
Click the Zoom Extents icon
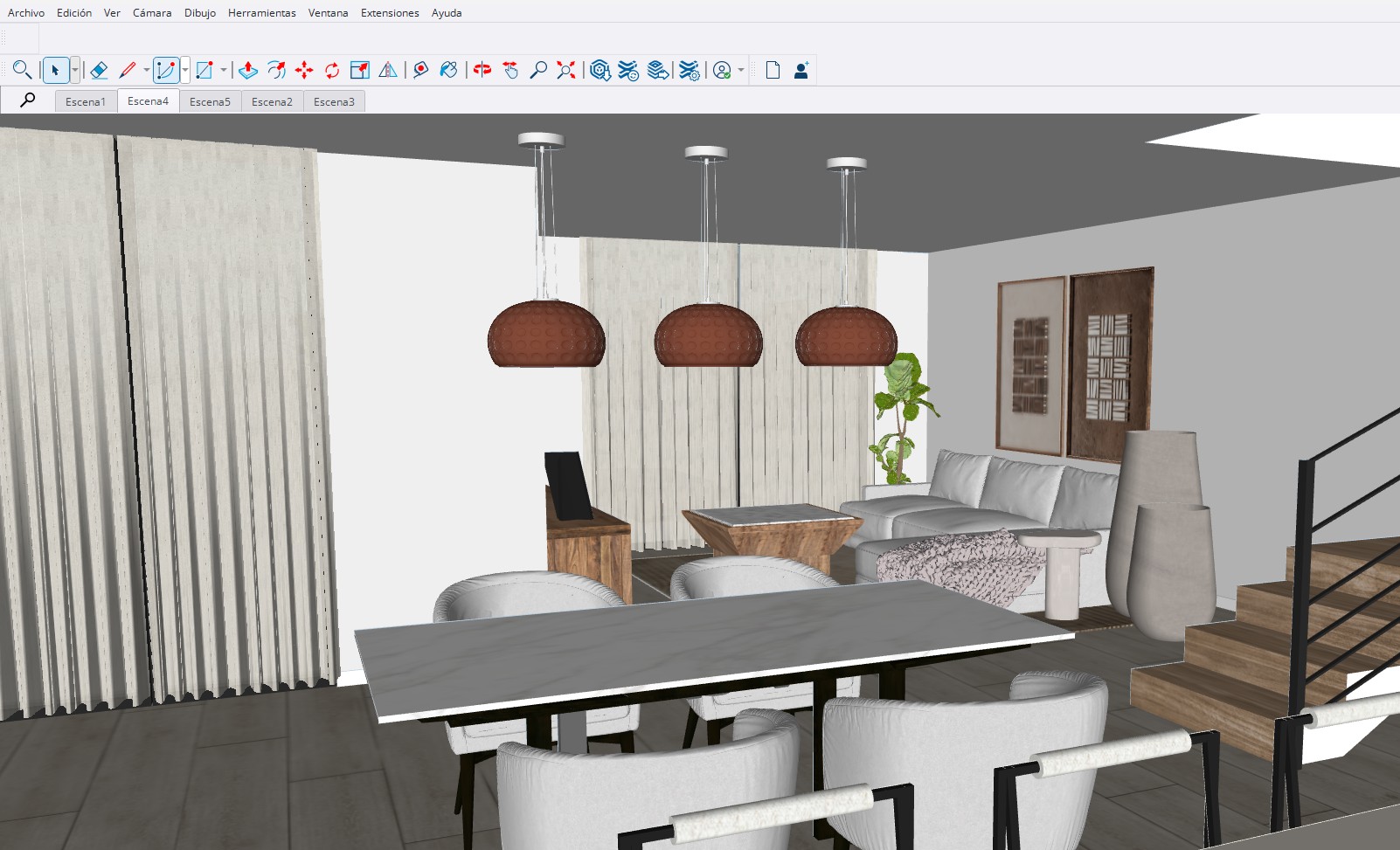[566, 70]
